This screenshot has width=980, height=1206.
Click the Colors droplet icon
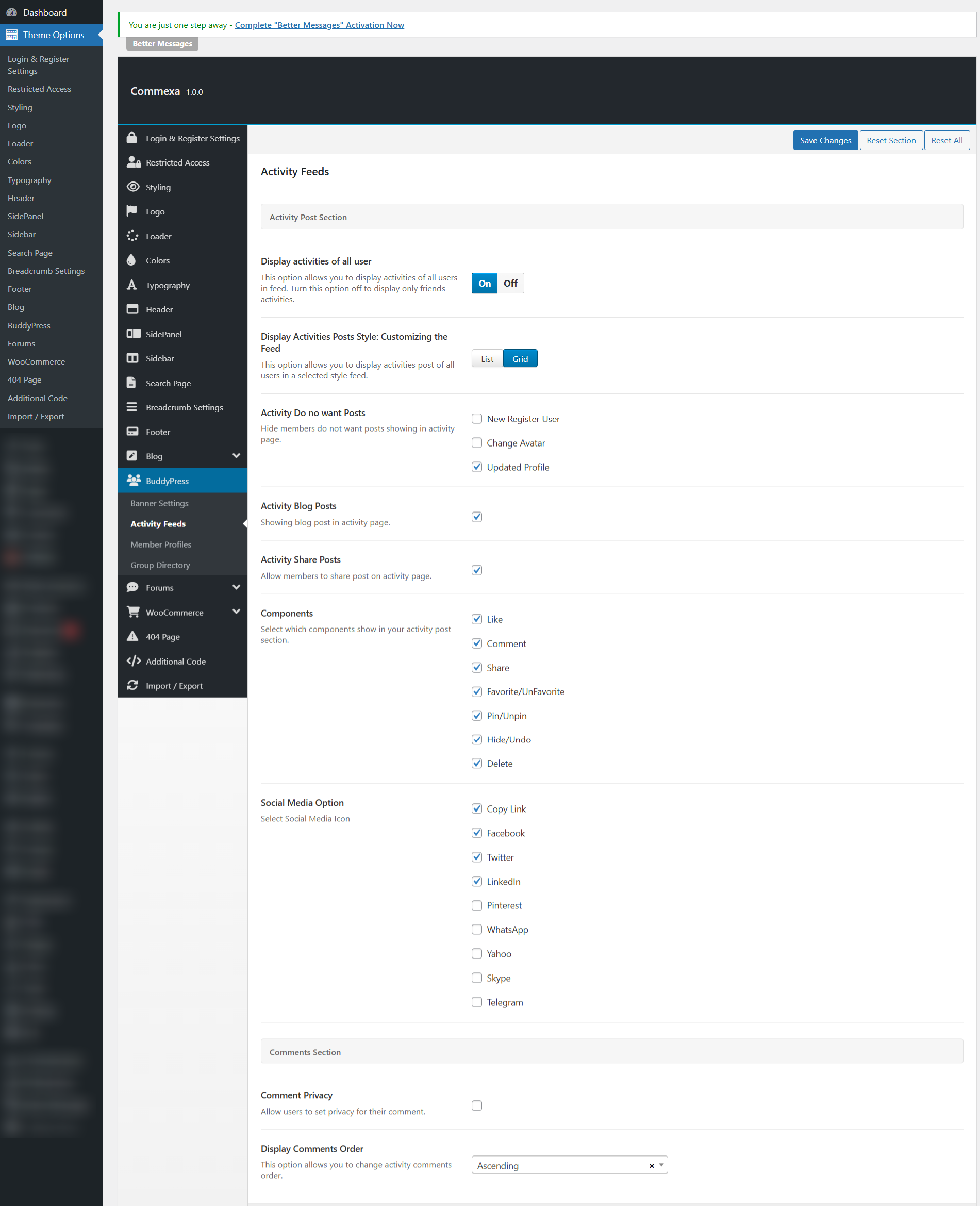[131, 260]
